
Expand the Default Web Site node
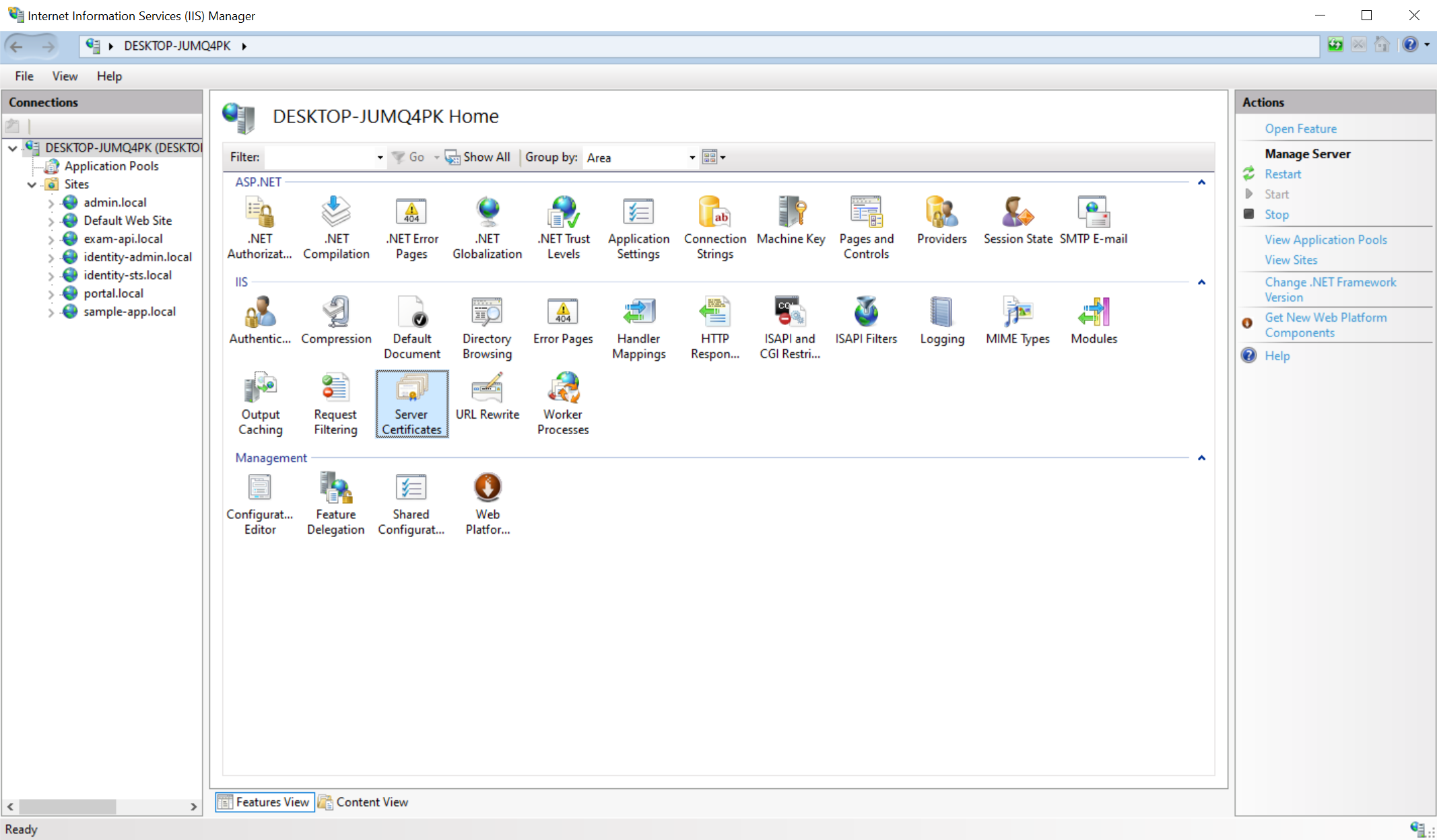(51, 220)
